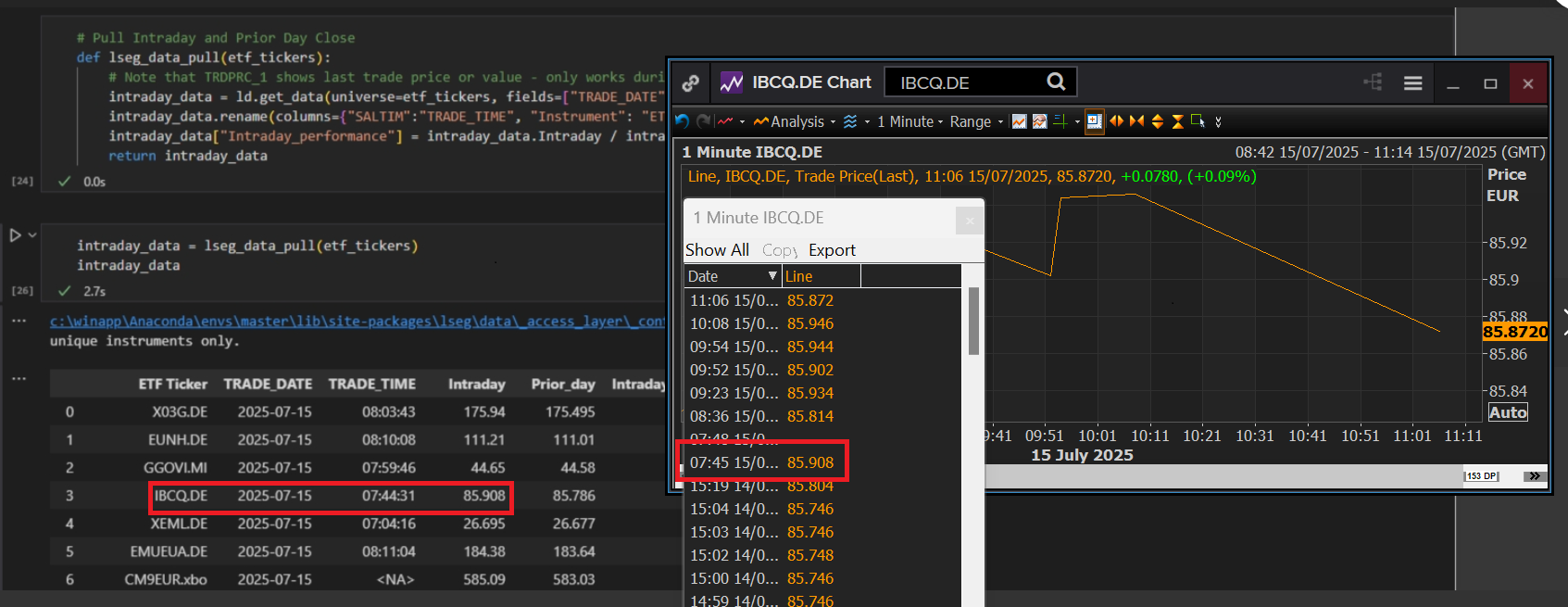Click the ellipsis beside the warning output
Image resolution: width=1568 pixels, height=607 pixels.
coord(19,321)
